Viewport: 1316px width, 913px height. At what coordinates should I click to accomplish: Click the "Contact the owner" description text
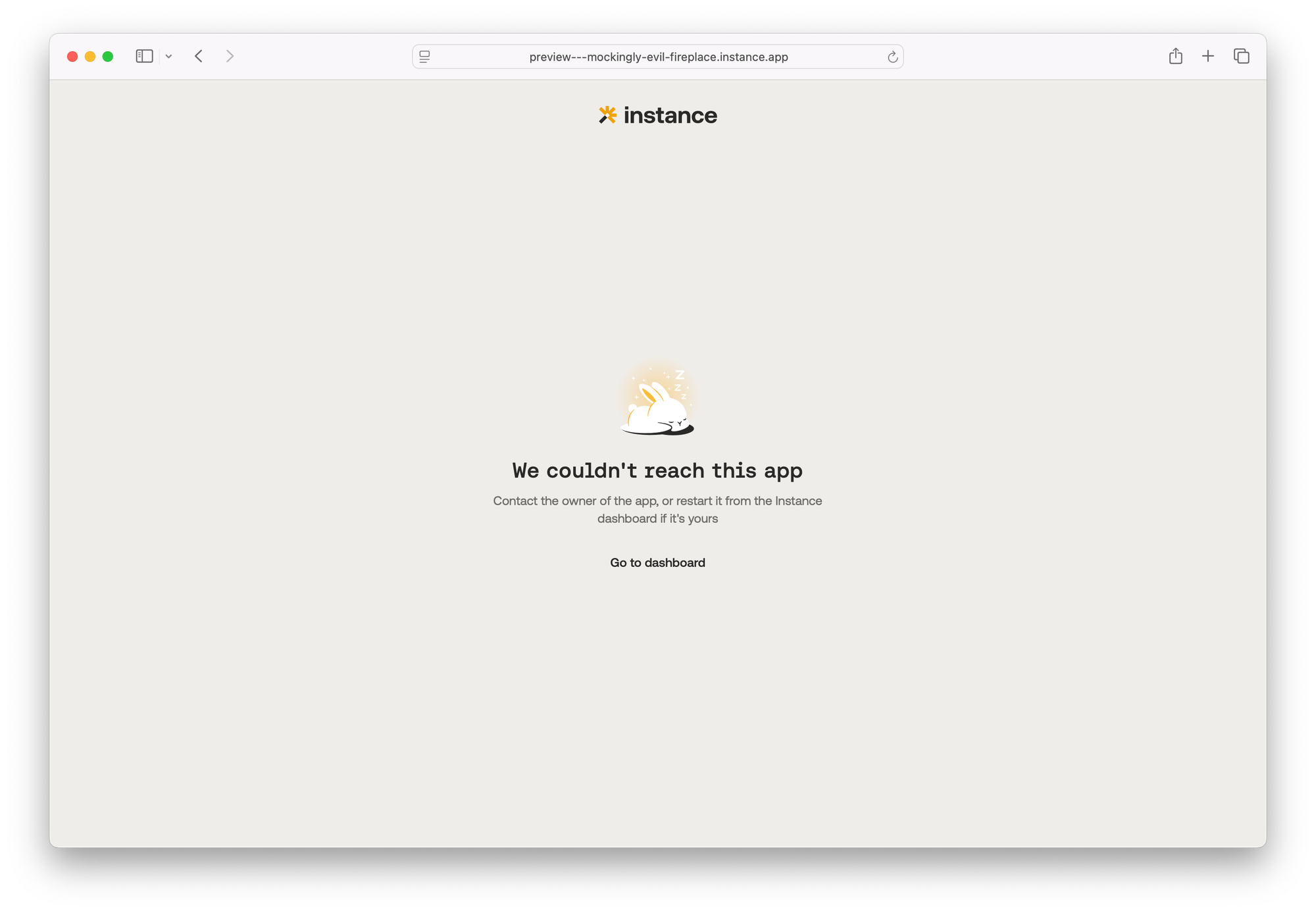point(657,510)
